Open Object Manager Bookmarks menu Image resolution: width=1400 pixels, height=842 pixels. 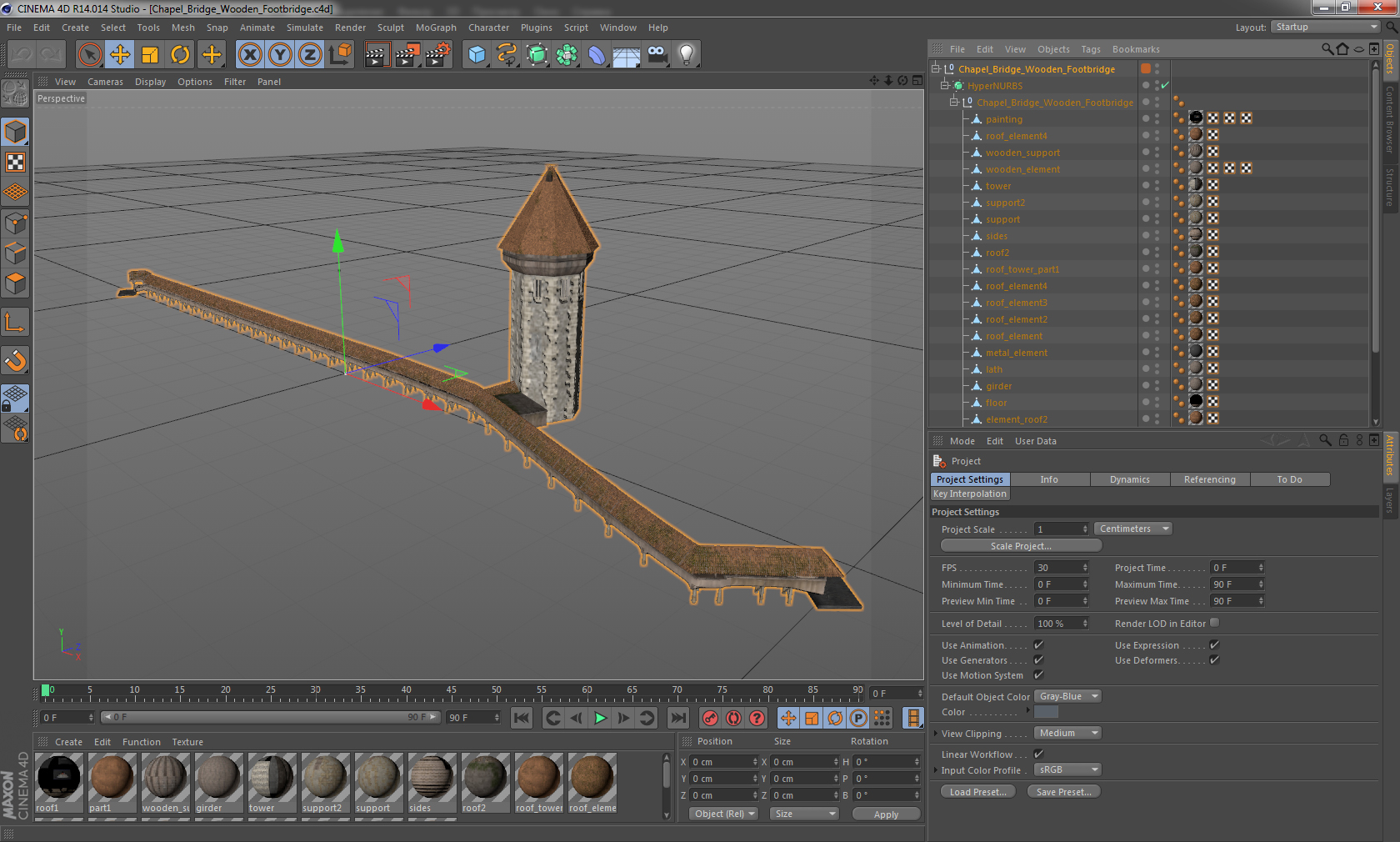click(1136, 49)
